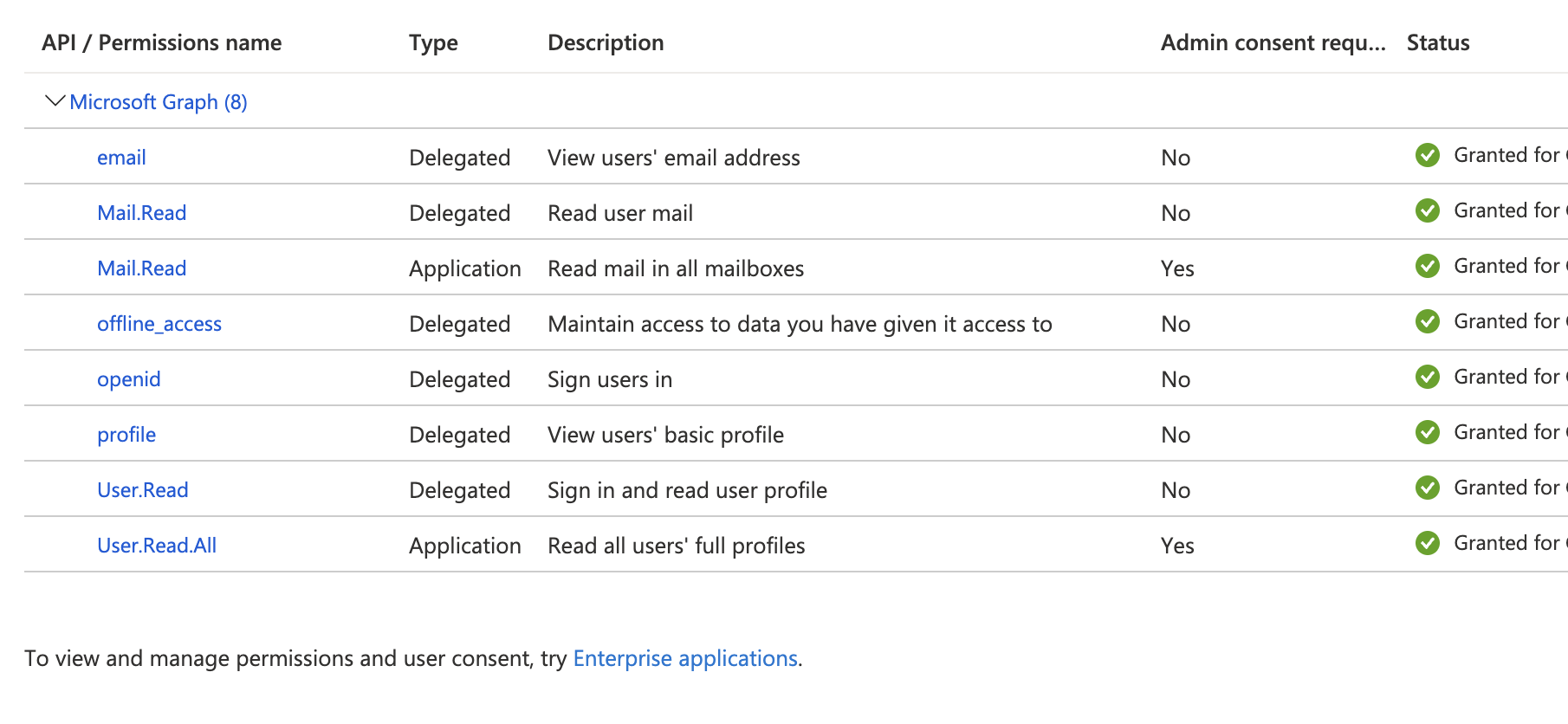Open the profile permission link
1568x724 pixels.
coord(126,435)
